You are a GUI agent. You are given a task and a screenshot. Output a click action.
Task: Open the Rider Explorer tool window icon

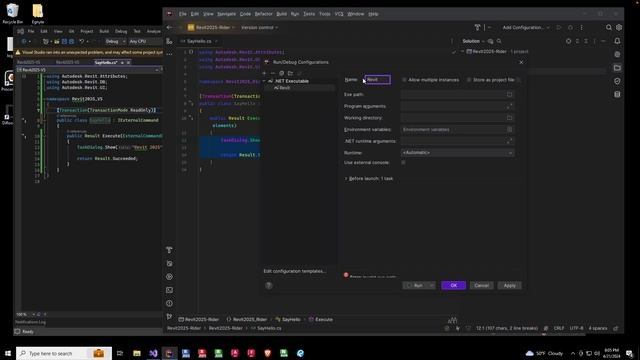pos(169,41)
